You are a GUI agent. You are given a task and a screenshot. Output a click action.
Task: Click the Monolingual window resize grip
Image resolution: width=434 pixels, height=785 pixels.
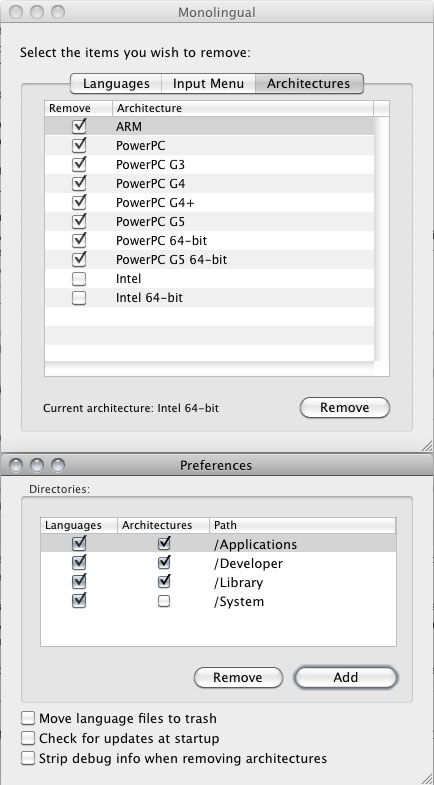tap(426, 445)
